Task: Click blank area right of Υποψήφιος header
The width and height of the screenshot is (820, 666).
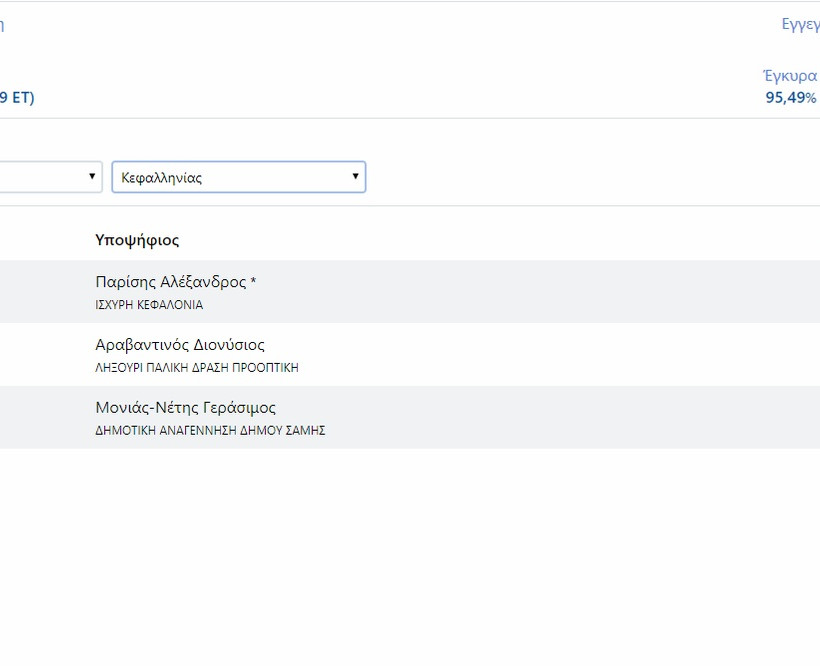Action: (x=500, y=240)
